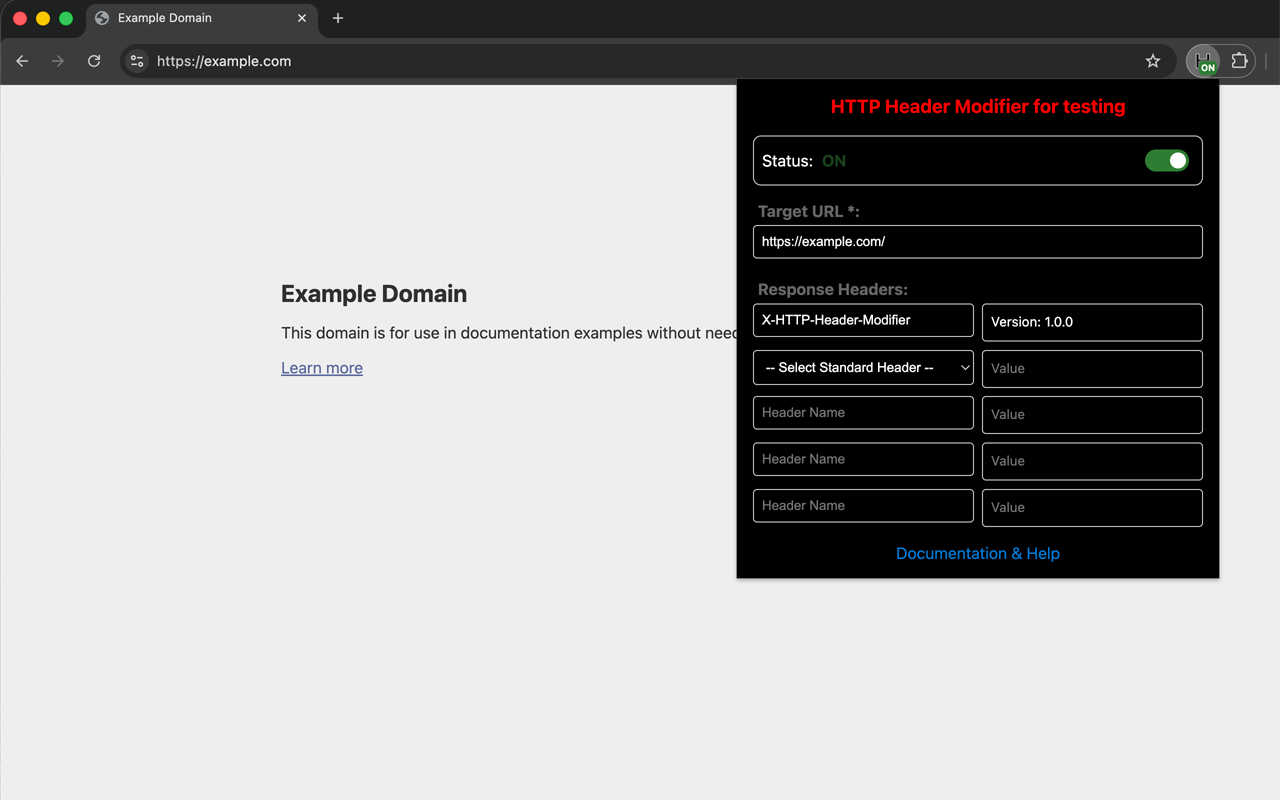Click the Target URL label

coord(809,212)
